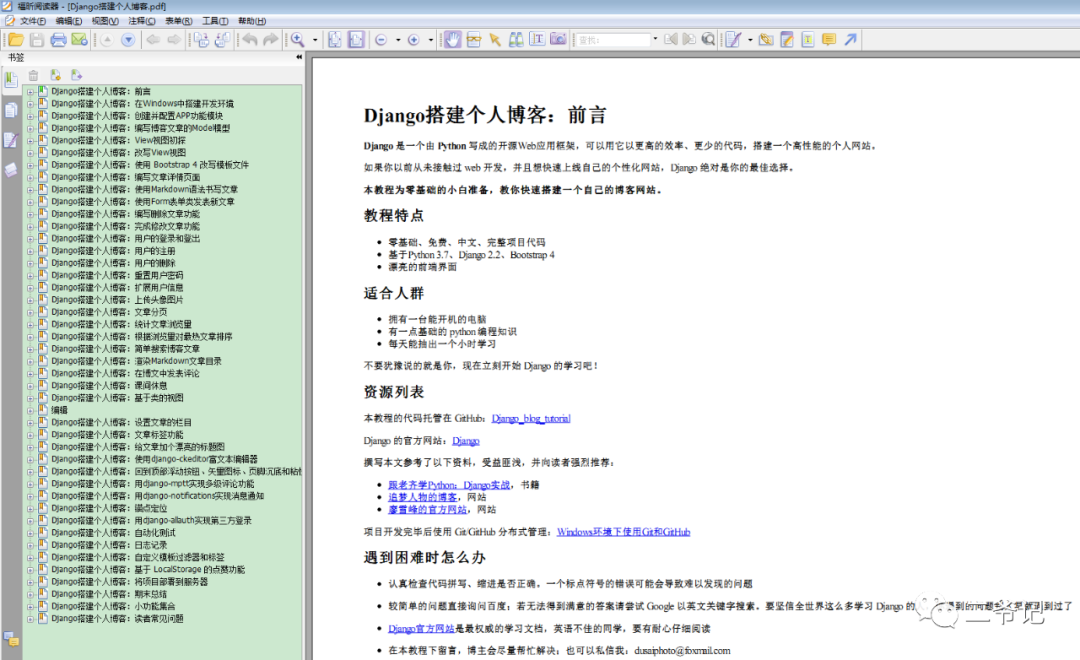Click into the 查找 find text field
The width and height of the screenshot is (1080, 660).
click(x=612, y=40)
